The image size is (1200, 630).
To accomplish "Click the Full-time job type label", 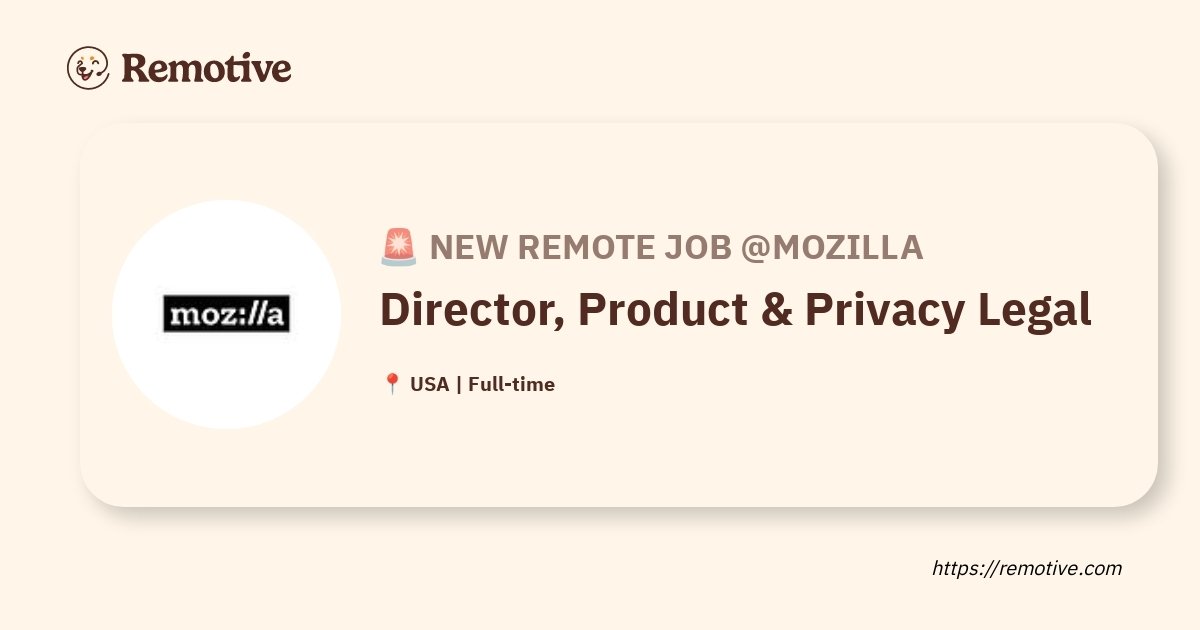I will (x=511, y=384).
